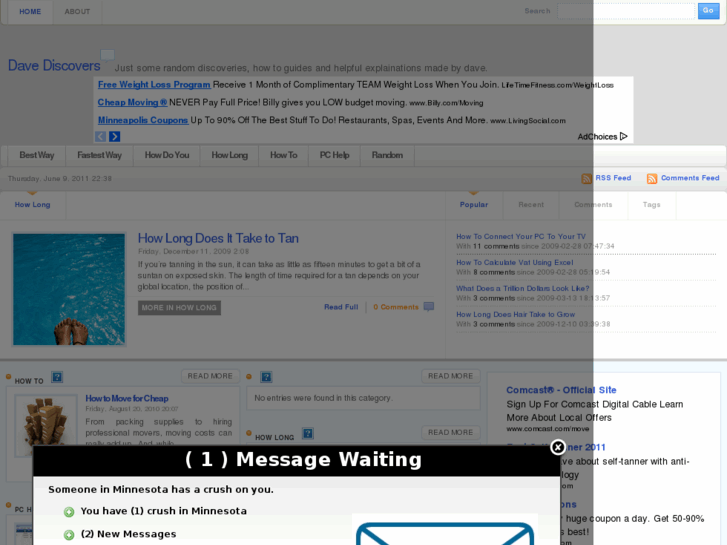
Task: Open the 0 Comments link
Action: pyautogui.click(x=395, y=307)
